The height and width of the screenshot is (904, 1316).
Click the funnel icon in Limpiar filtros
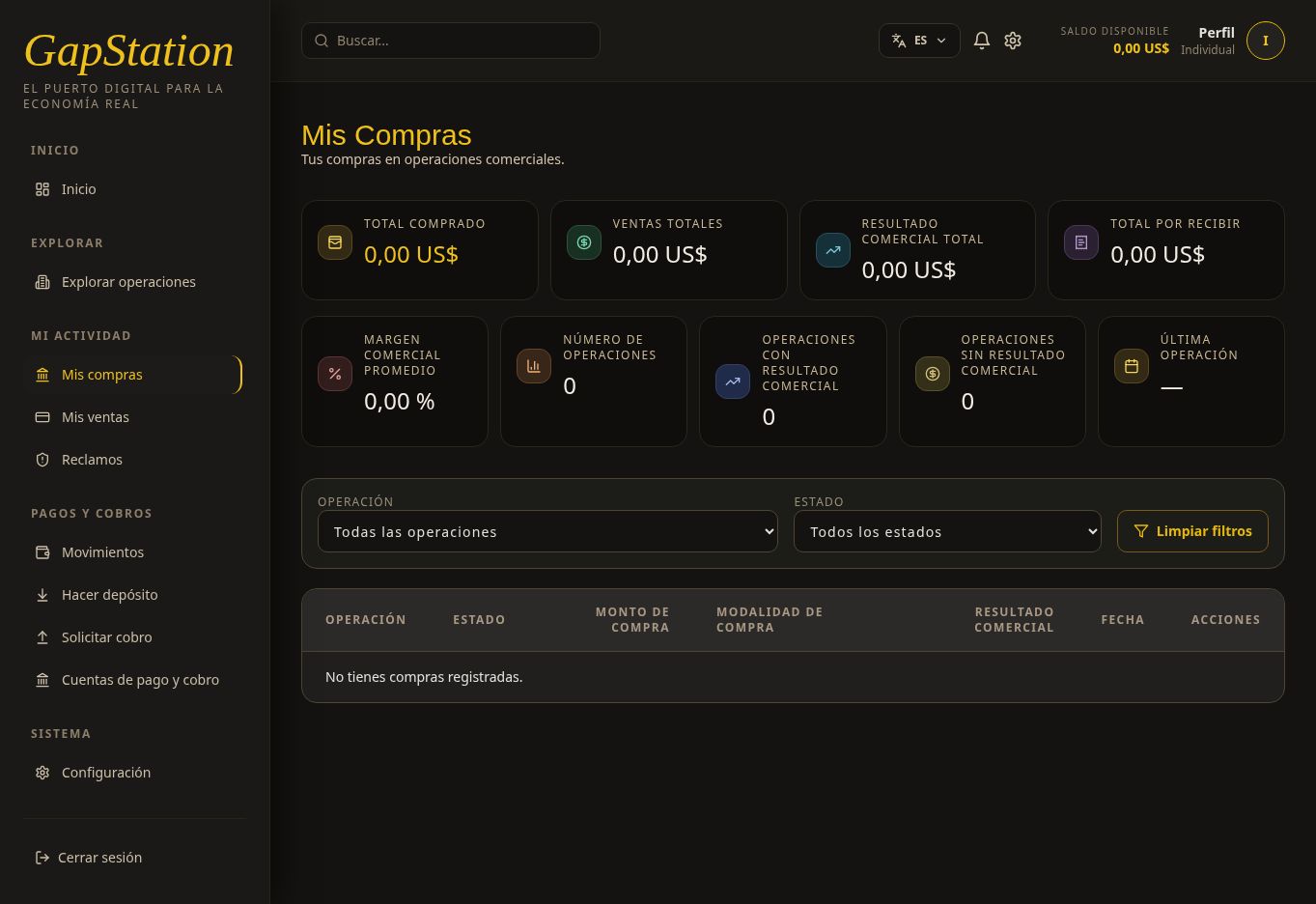click(x=1141, y=531)
